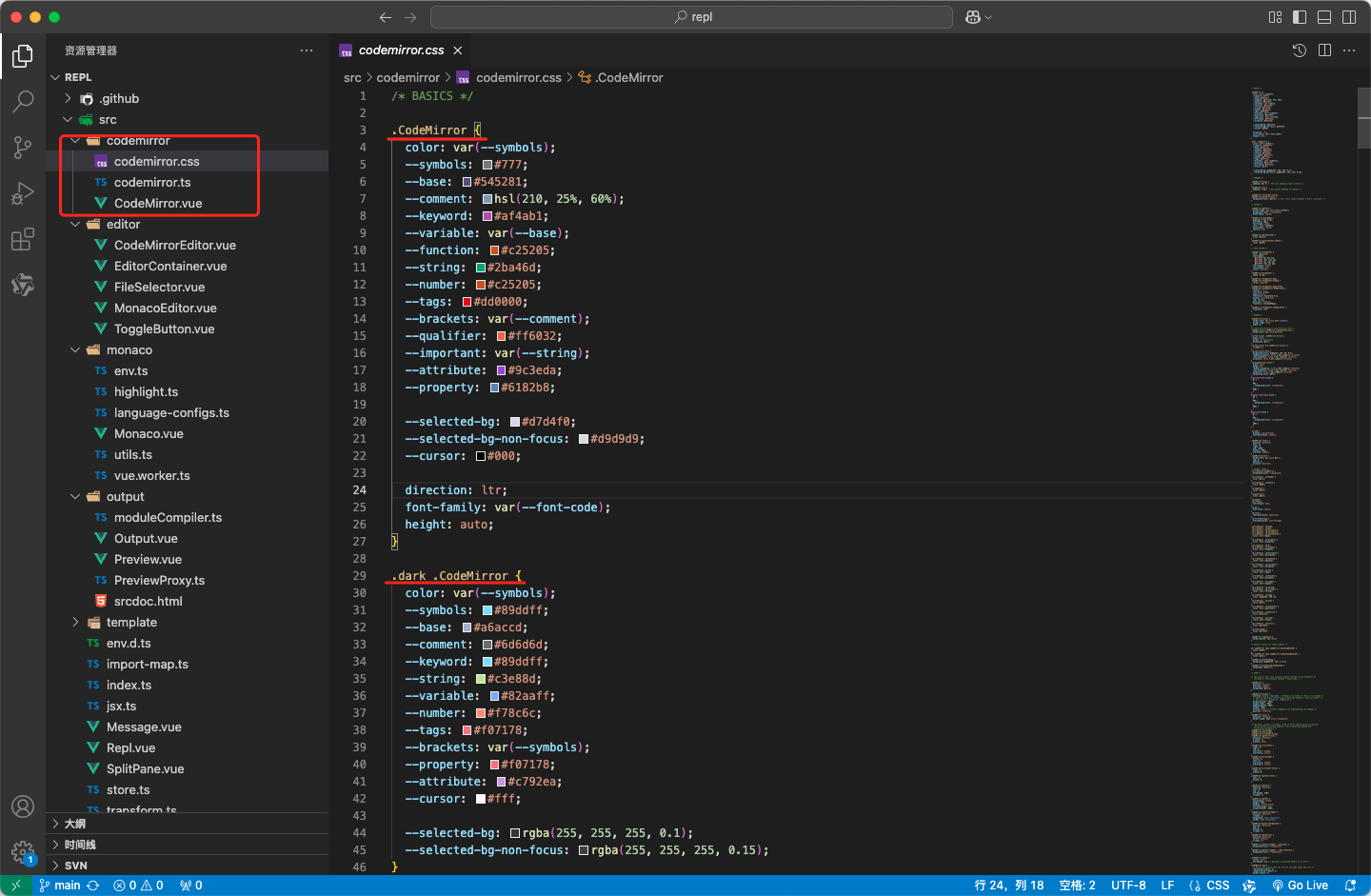Collapse the src folder
The height and width of the screenshot is (896, 1371).
coord(68,119)
